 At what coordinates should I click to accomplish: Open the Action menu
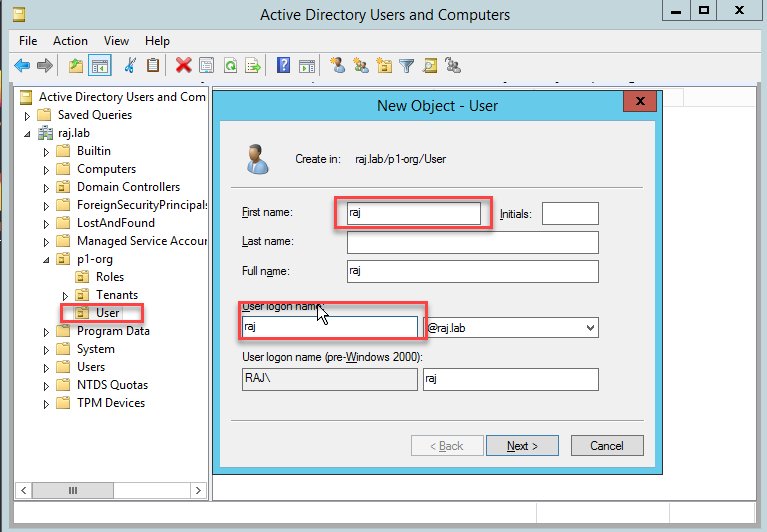[70, 41]
